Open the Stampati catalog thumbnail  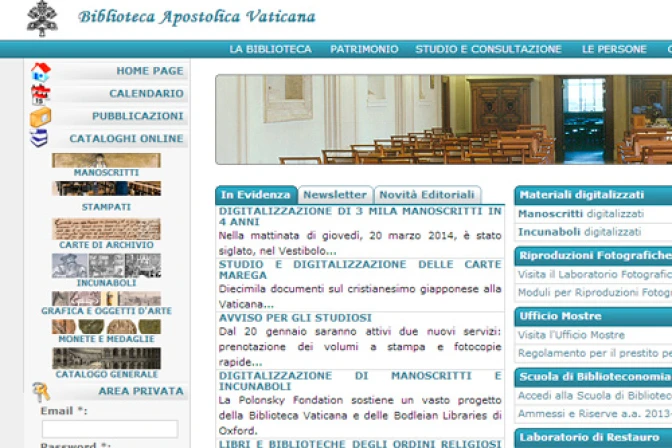(106, 189)
